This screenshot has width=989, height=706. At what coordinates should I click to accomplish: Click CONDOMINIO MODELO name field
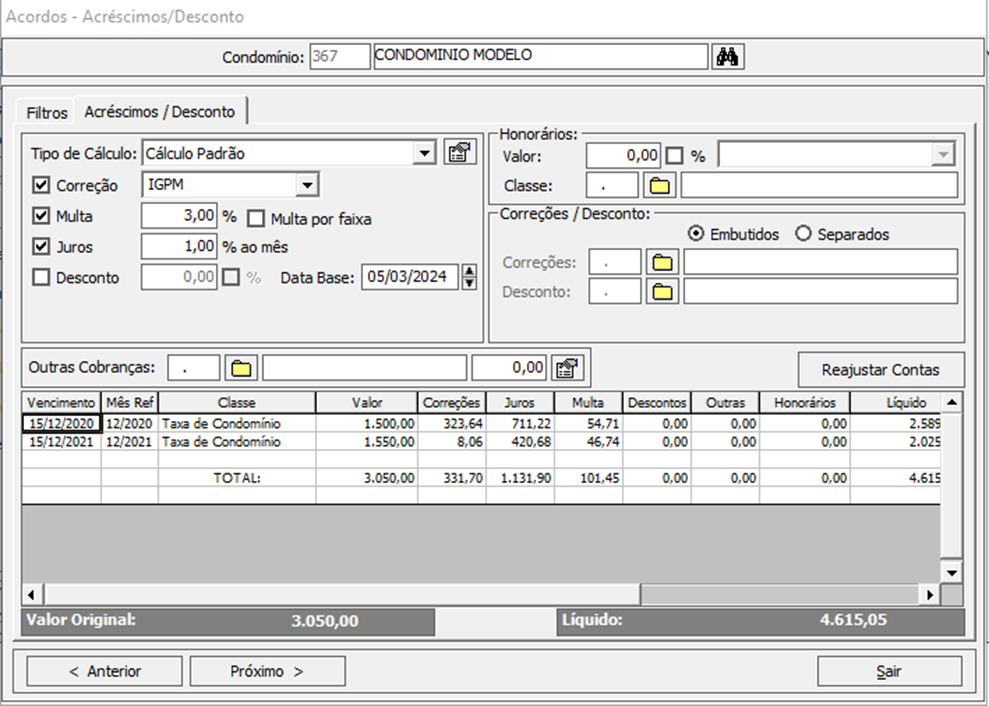(541, 56)
